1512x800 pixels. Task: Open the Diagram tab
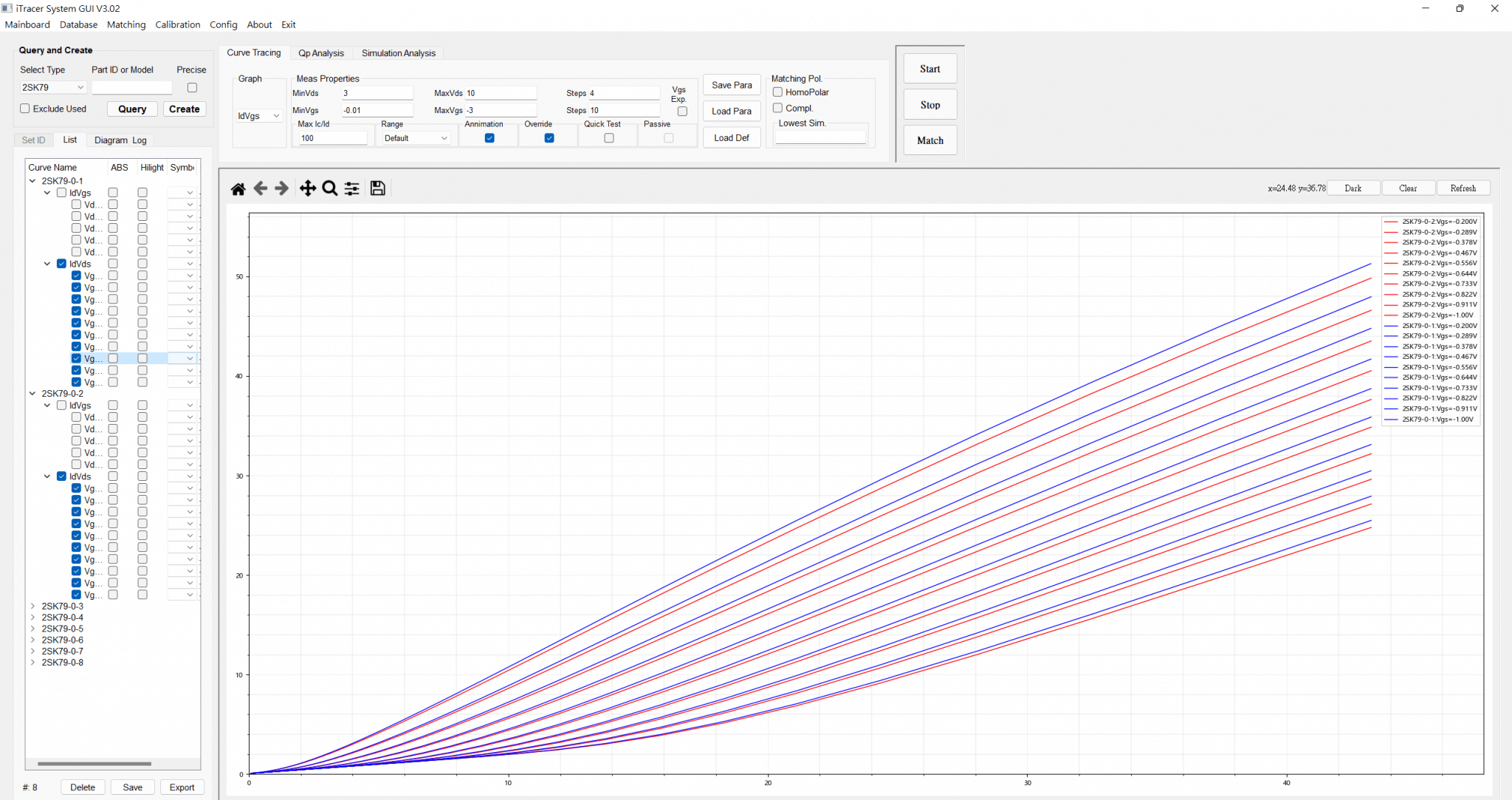(x=111, y=140)
